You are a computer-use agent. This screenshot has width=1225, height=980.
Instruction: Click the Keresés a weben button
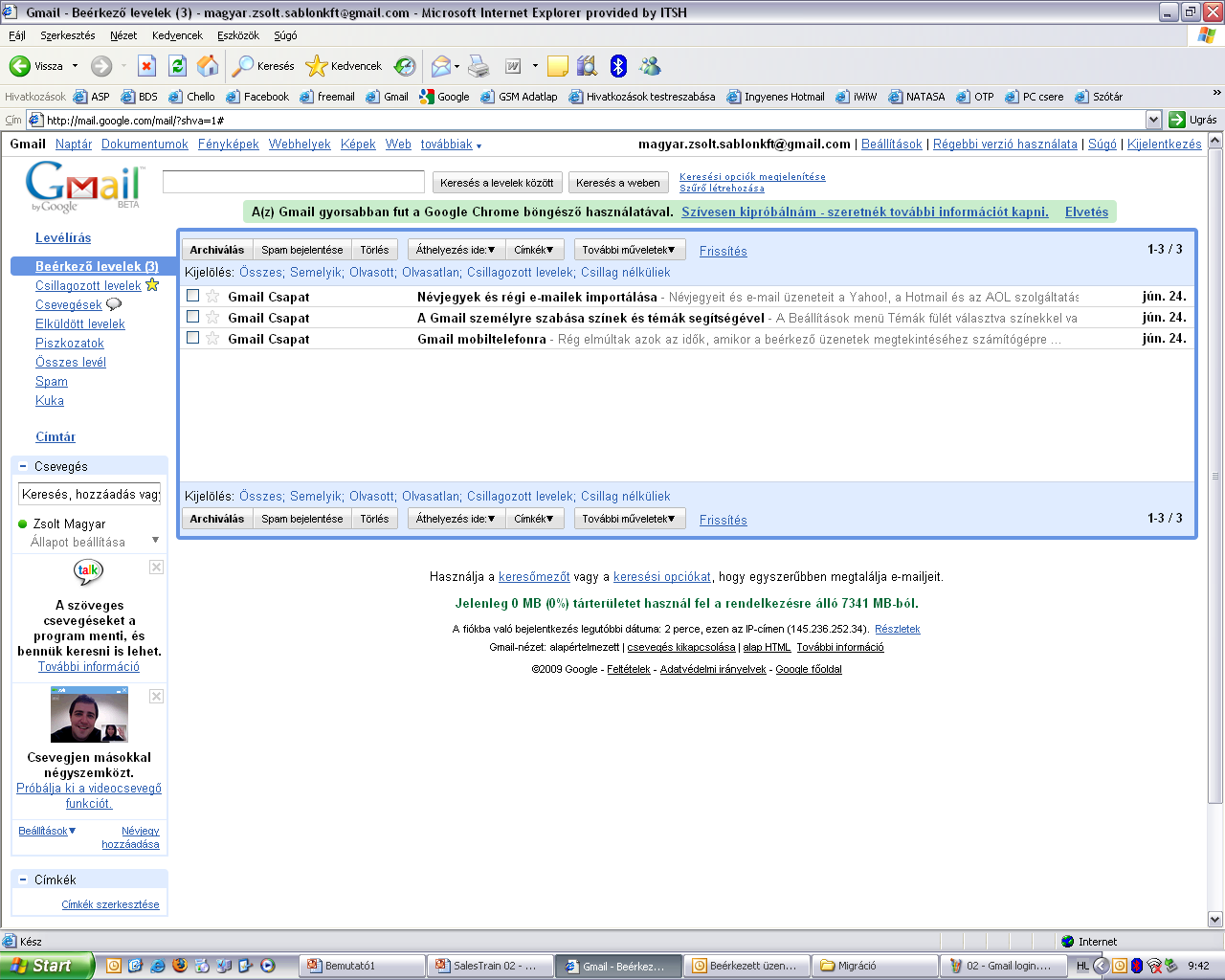point(618,183)
